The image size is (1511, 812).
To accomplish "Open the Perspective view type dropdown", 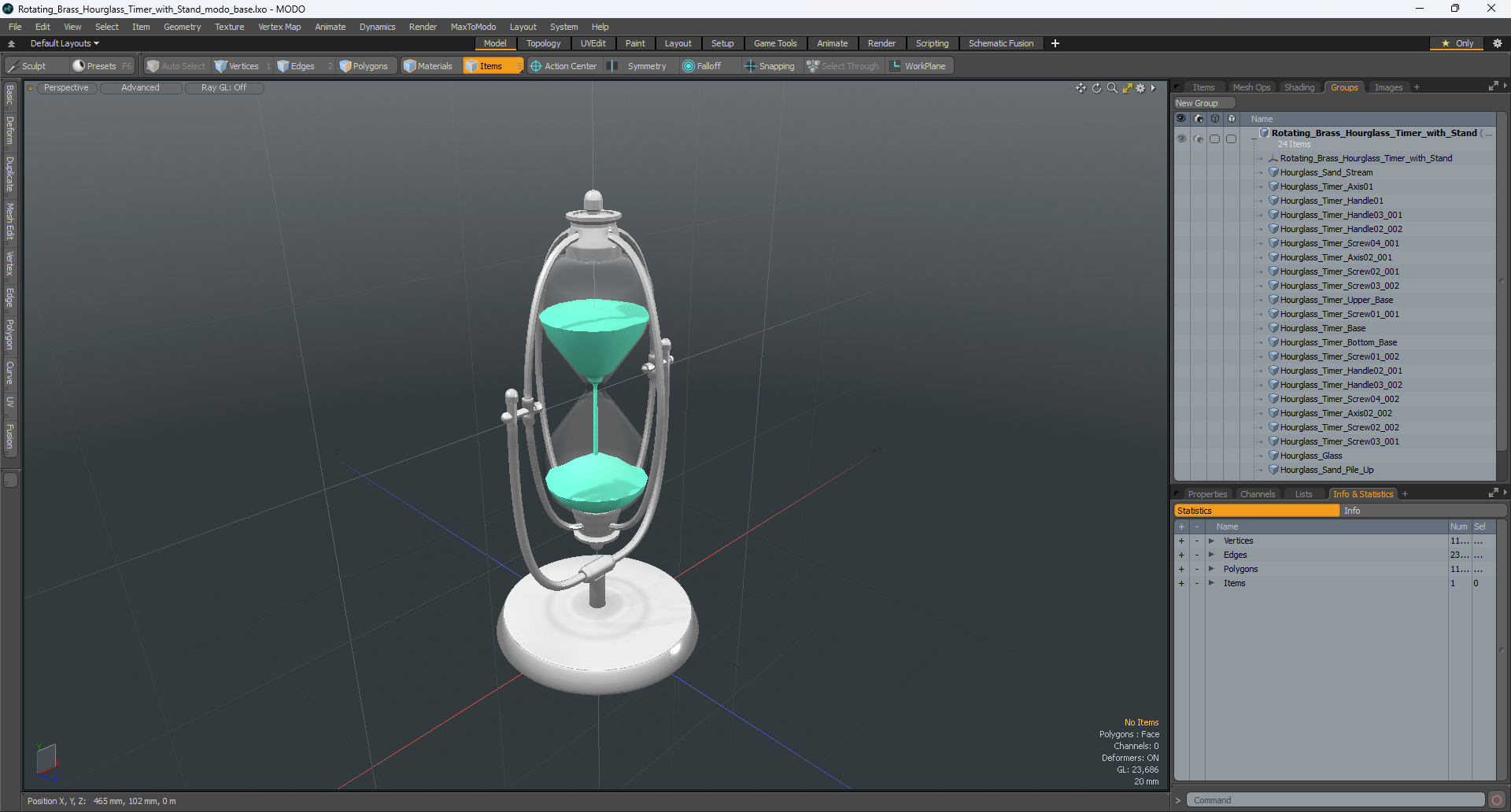I will point(66,88).
